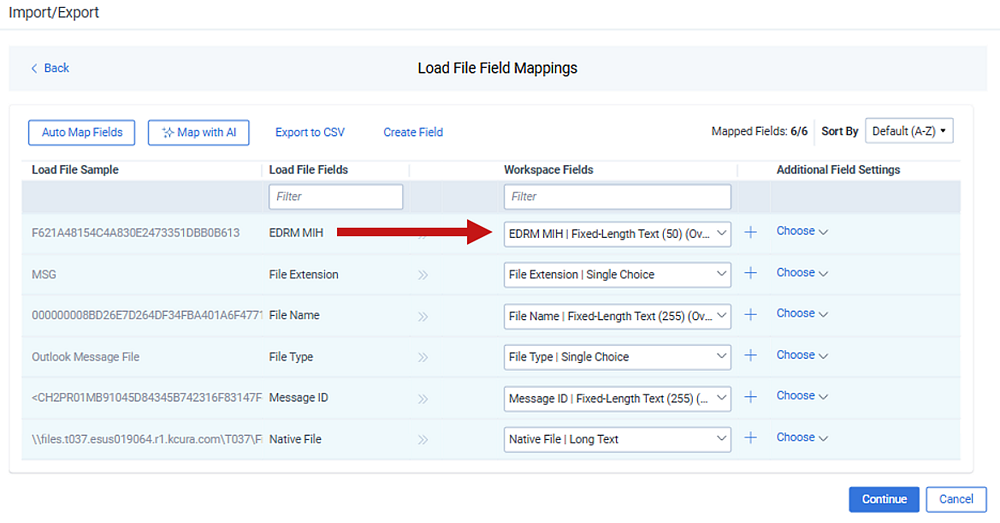Screen dimensions: 1000x523
Task: Expand Choose settings for File Type row
Action: (x=802, y=355)
